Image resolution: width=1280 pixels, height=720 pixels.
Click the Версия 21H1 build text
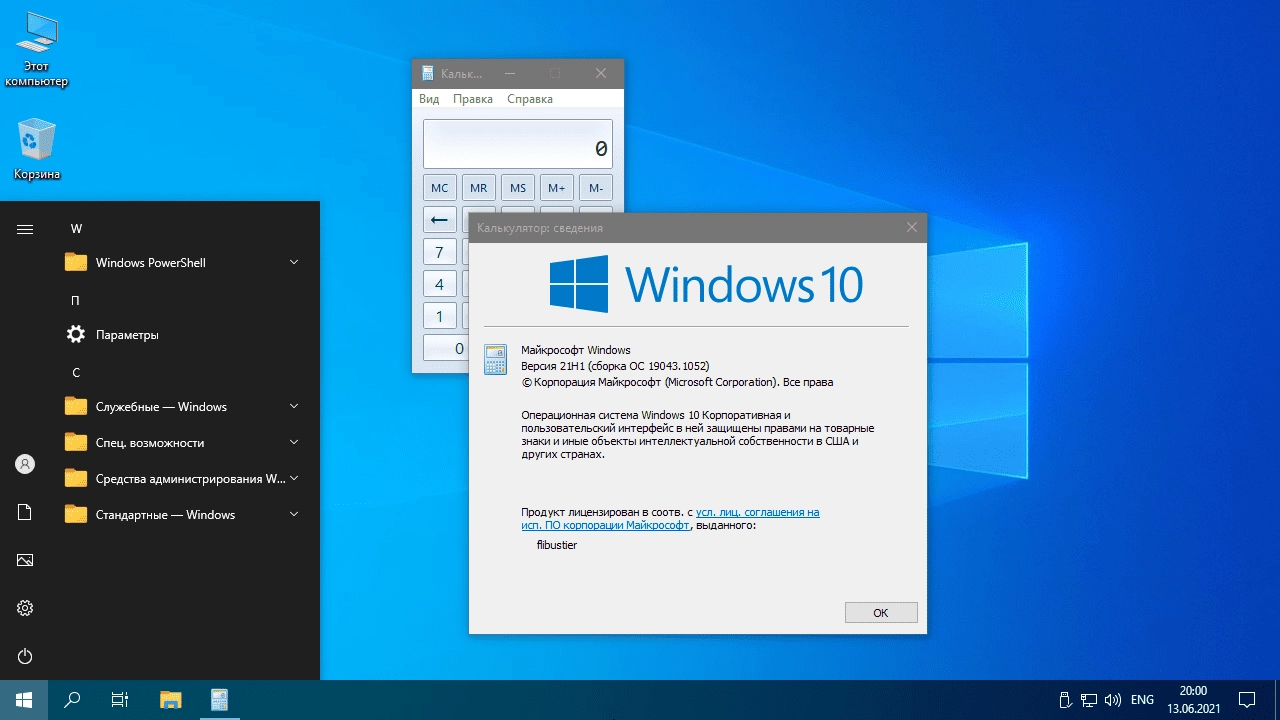click(x=615, y=366)
